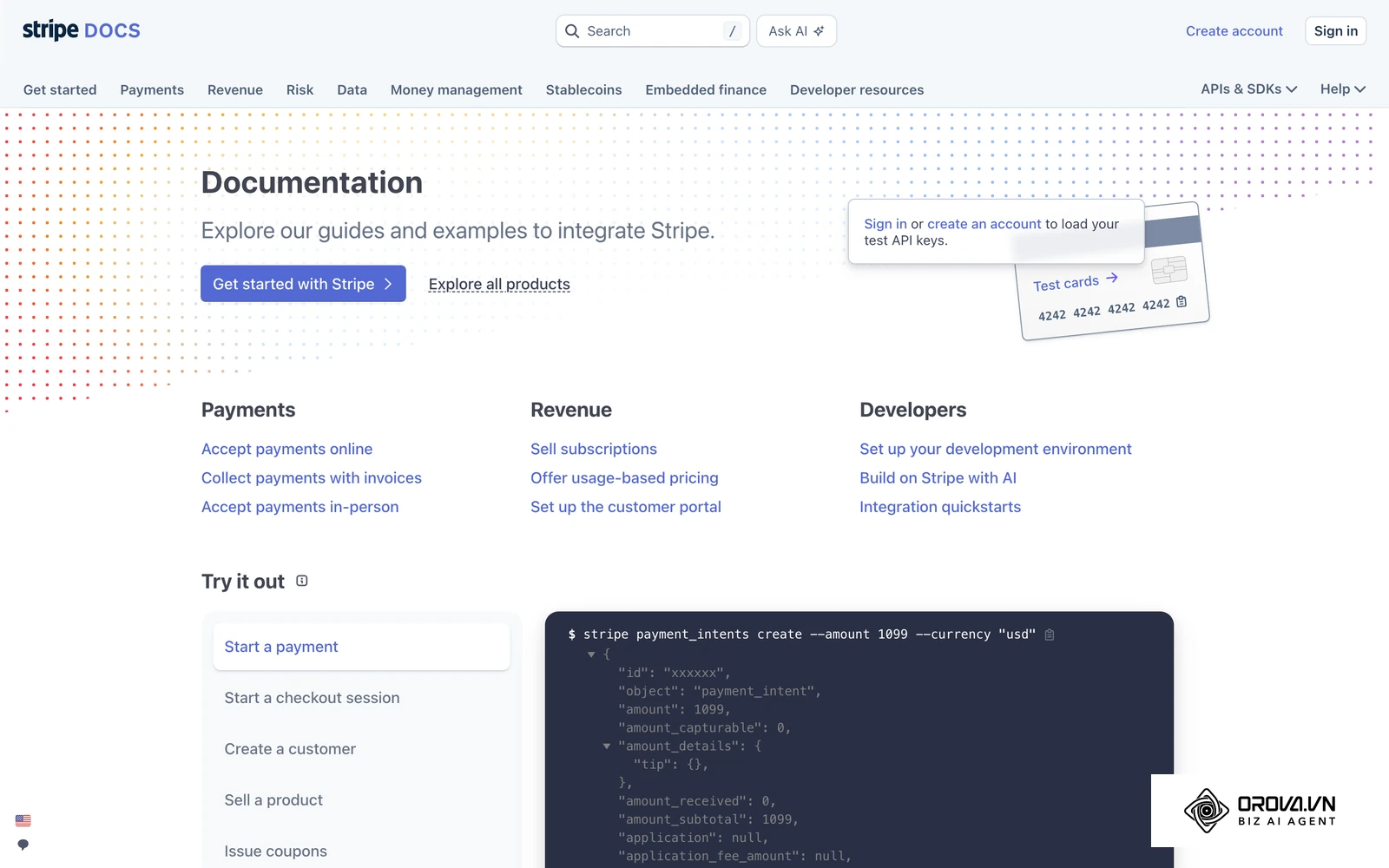Copy the stripe payment_intents command
The height and width of the screenshot is (868, 1389).
1050,635
